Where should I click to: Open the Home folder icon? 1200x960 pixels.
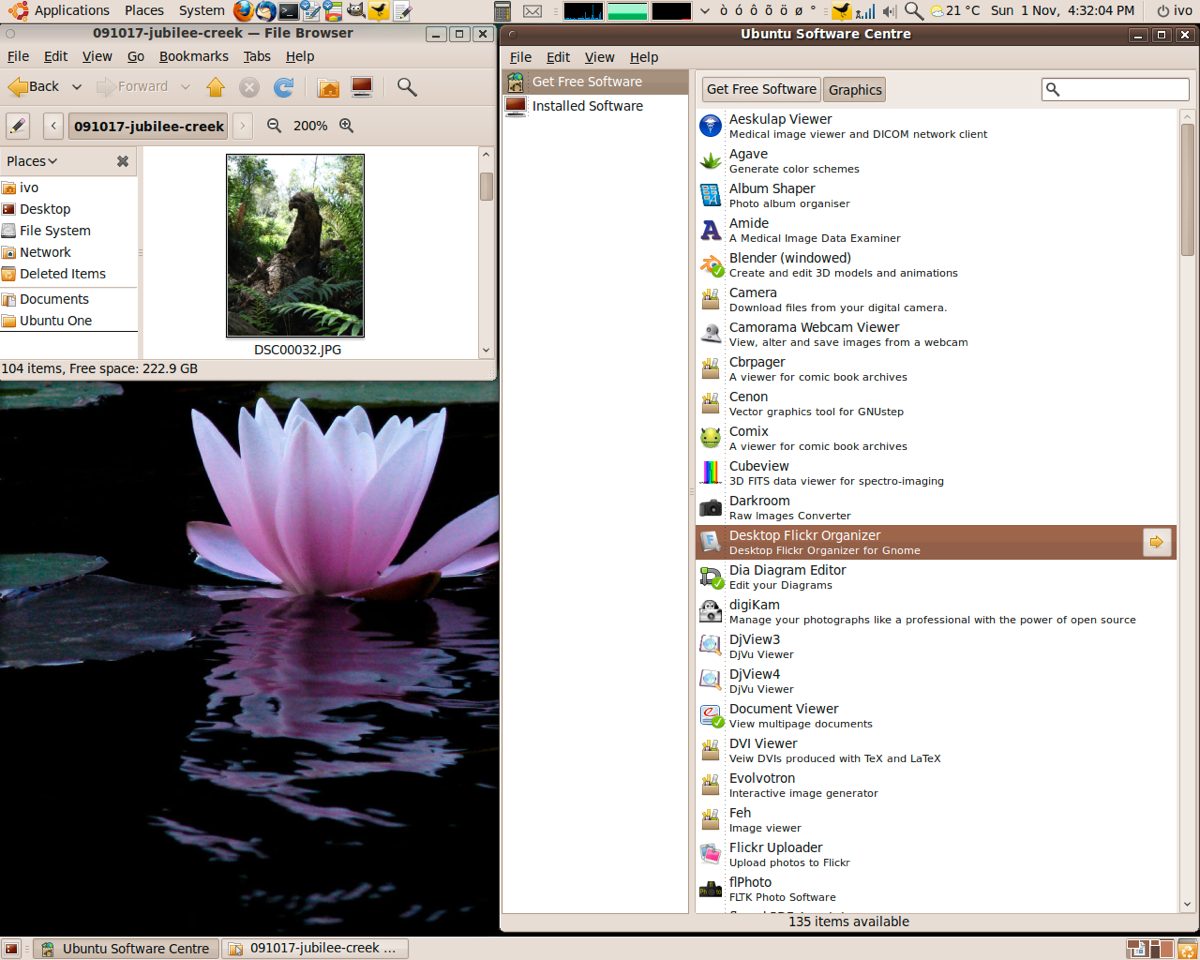coord(328,87)
